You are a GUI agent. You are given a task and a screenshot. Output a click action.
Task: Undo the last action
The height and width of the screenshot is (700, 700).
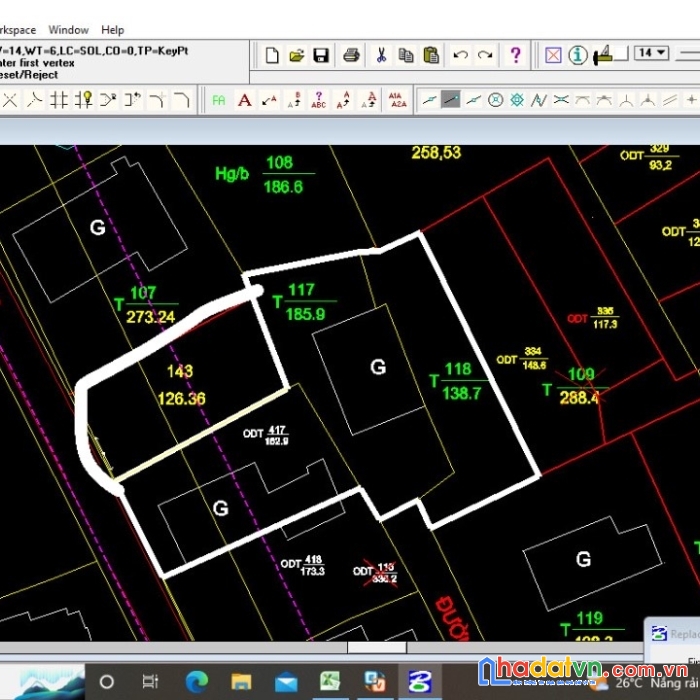point(460,55)
